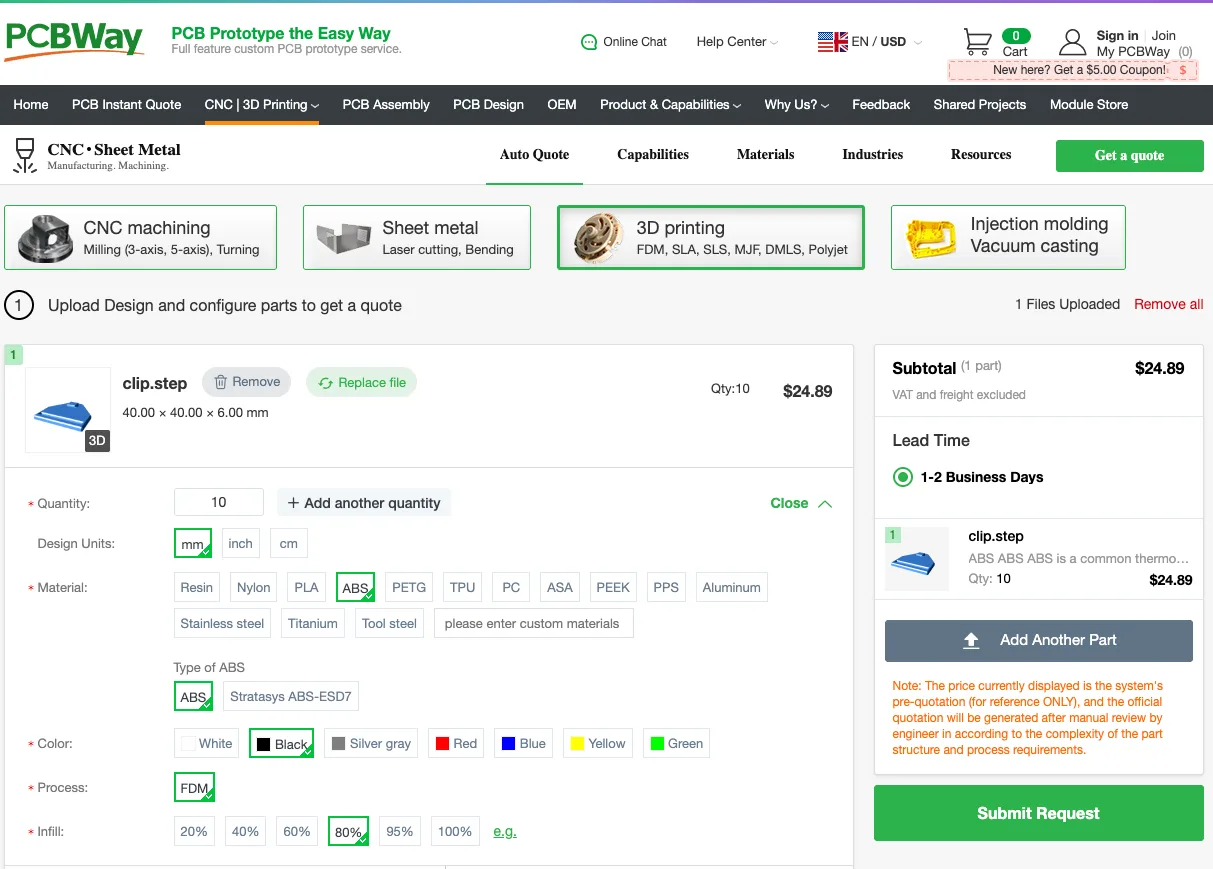Select the mm design unit
The width and height of the screenshot is (1213, 869).
click(193, 543)
